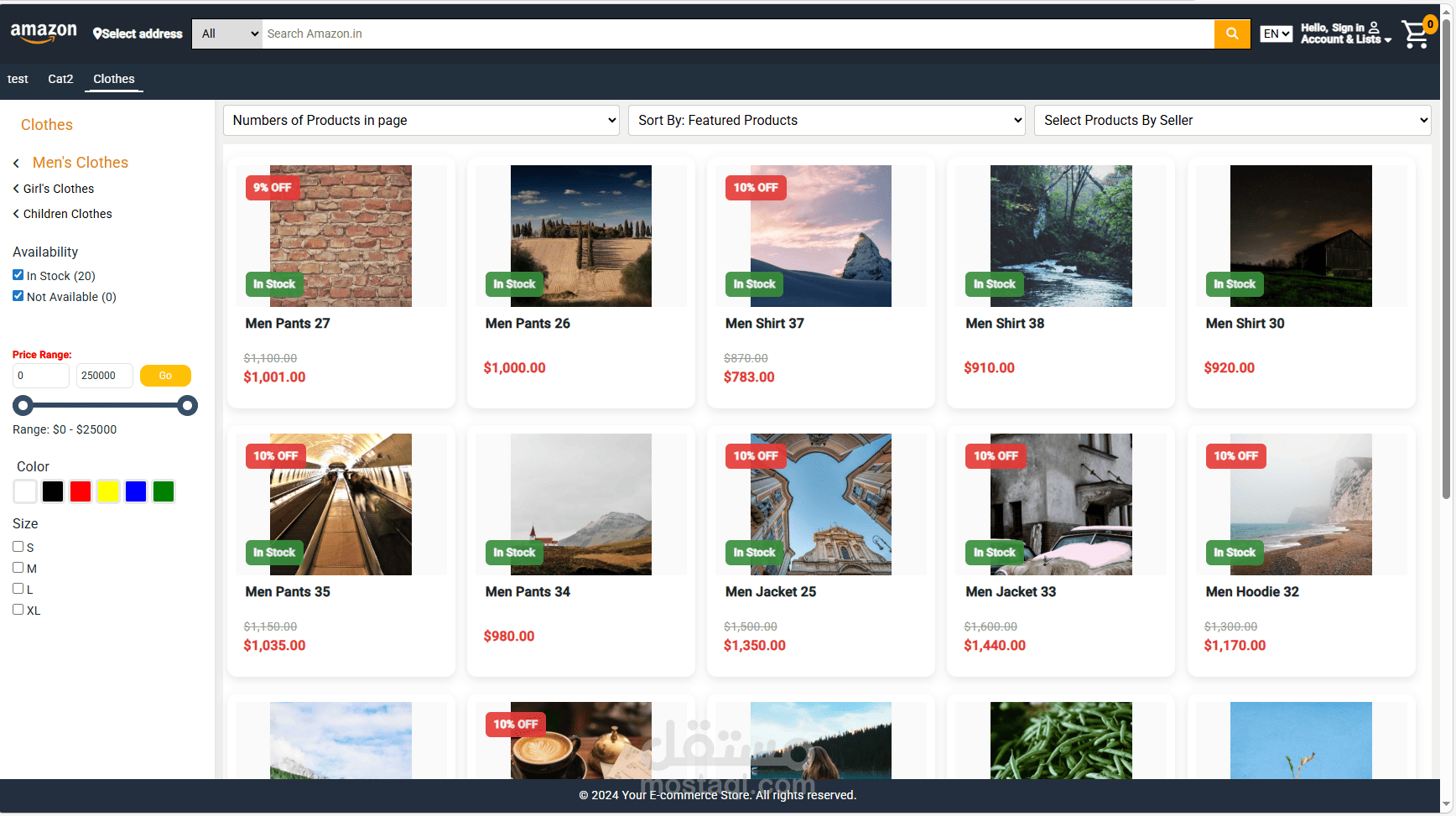Select the red color swatch
This screenshot has width=1456, height=816.
tap(81, 491)
